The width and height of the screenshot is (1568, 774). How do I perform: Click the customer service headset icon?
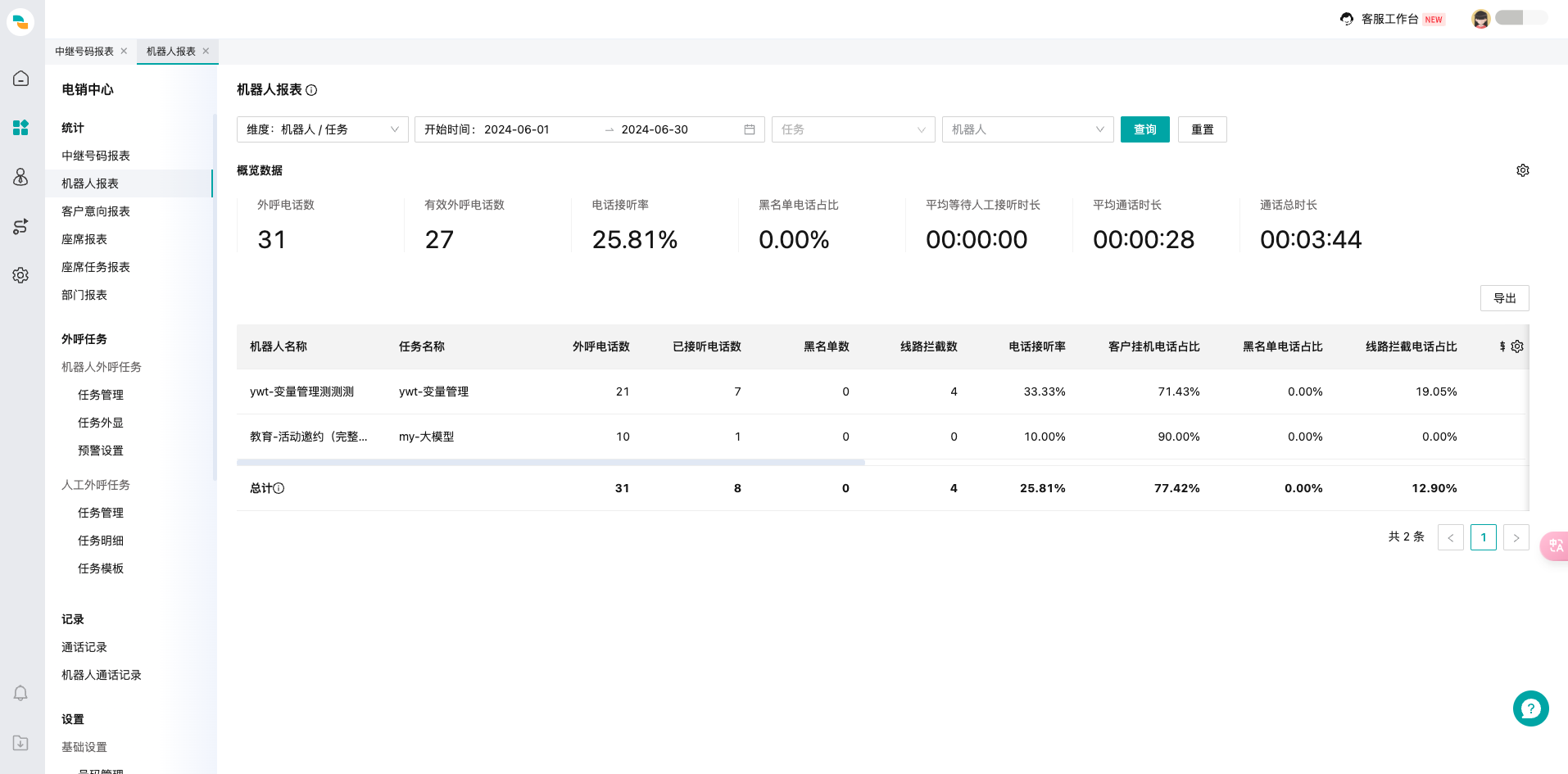point(1347,19)
